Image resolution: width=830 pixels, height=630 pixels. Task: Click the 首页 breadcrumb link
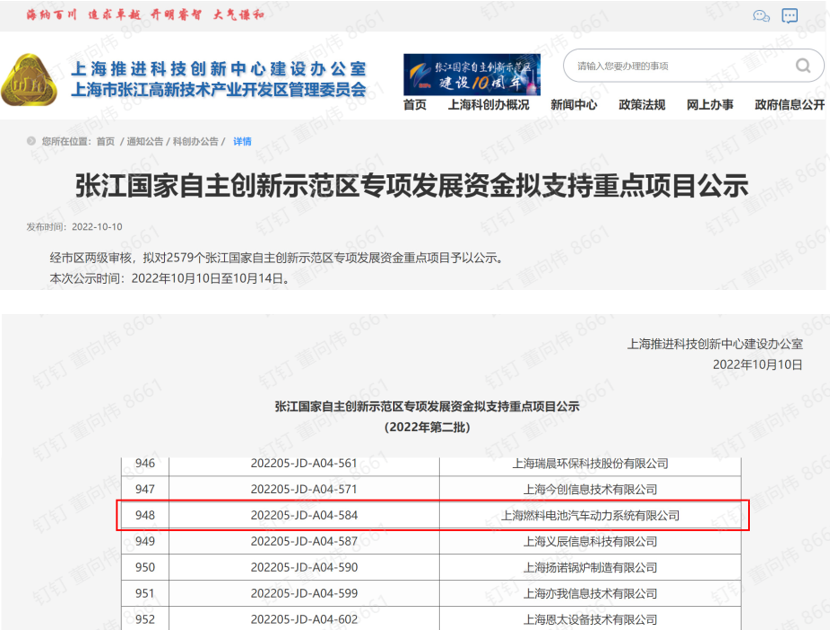(x=105, y=142)
